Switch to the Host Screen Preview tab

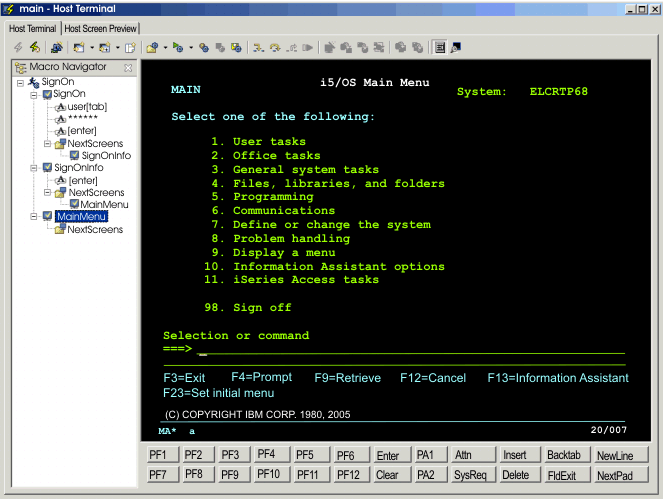pyautogui.click(x=101, y=28)
